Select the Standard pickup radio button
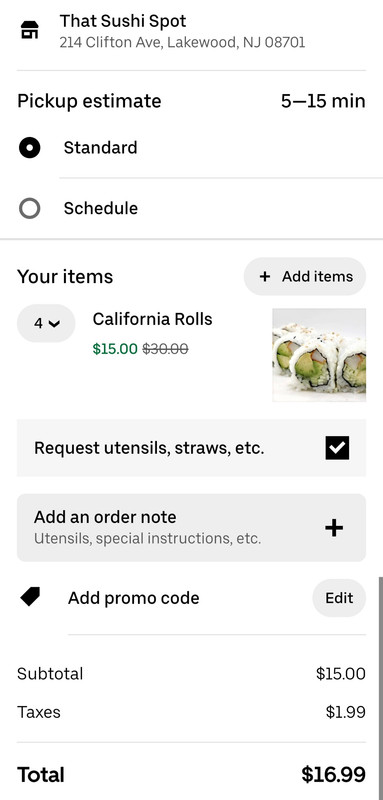Screen dimensions: 383x800 (x=30, y=148)
